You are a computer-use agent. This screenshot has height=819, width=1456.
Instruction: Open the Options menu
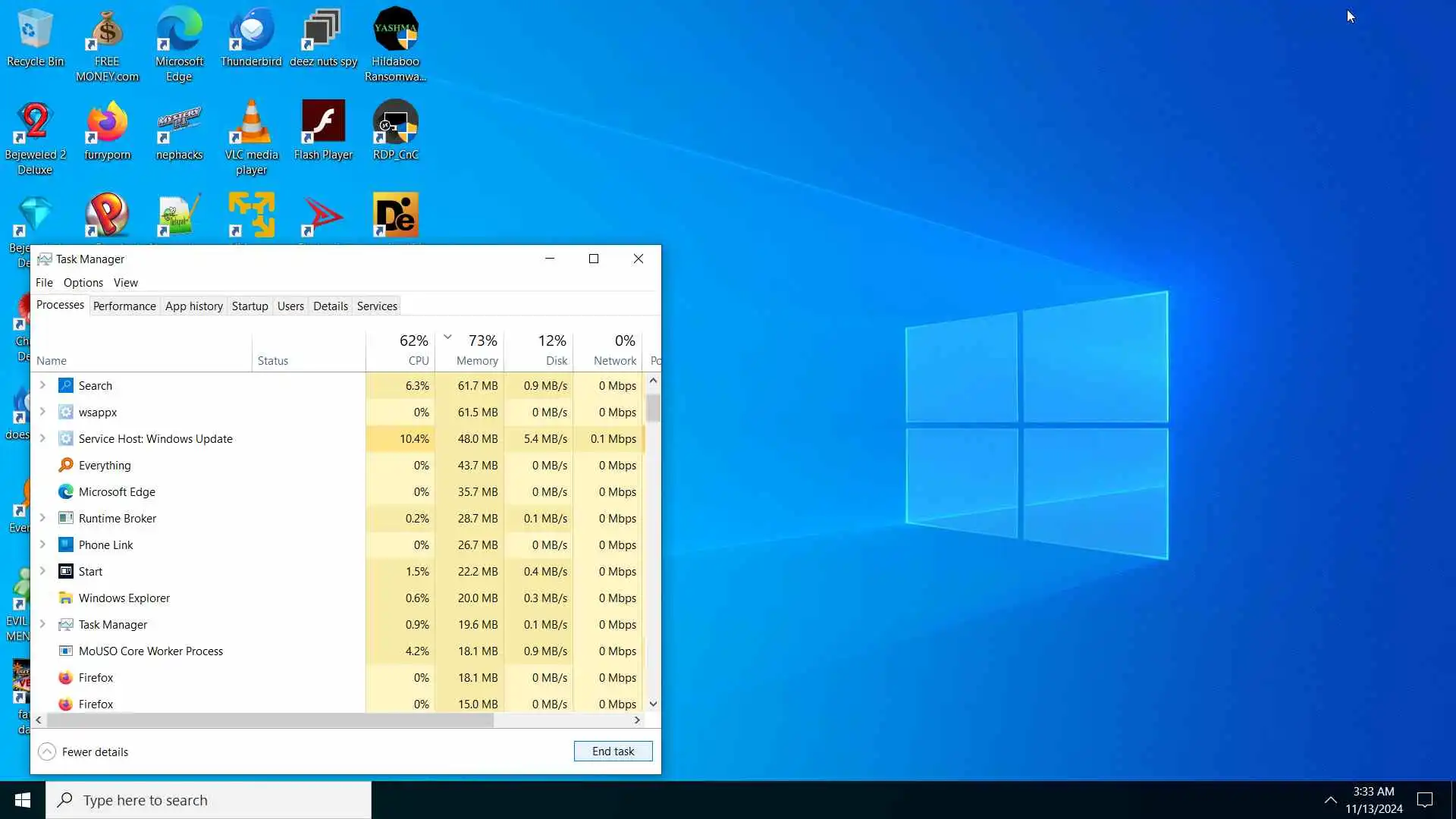[83, 282]
